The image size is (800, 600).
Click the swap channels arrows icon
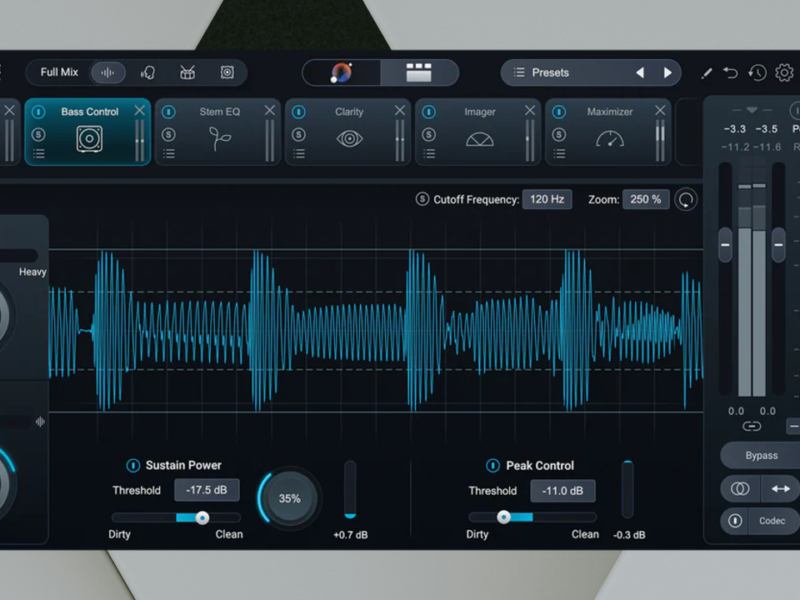pos(780,489)
